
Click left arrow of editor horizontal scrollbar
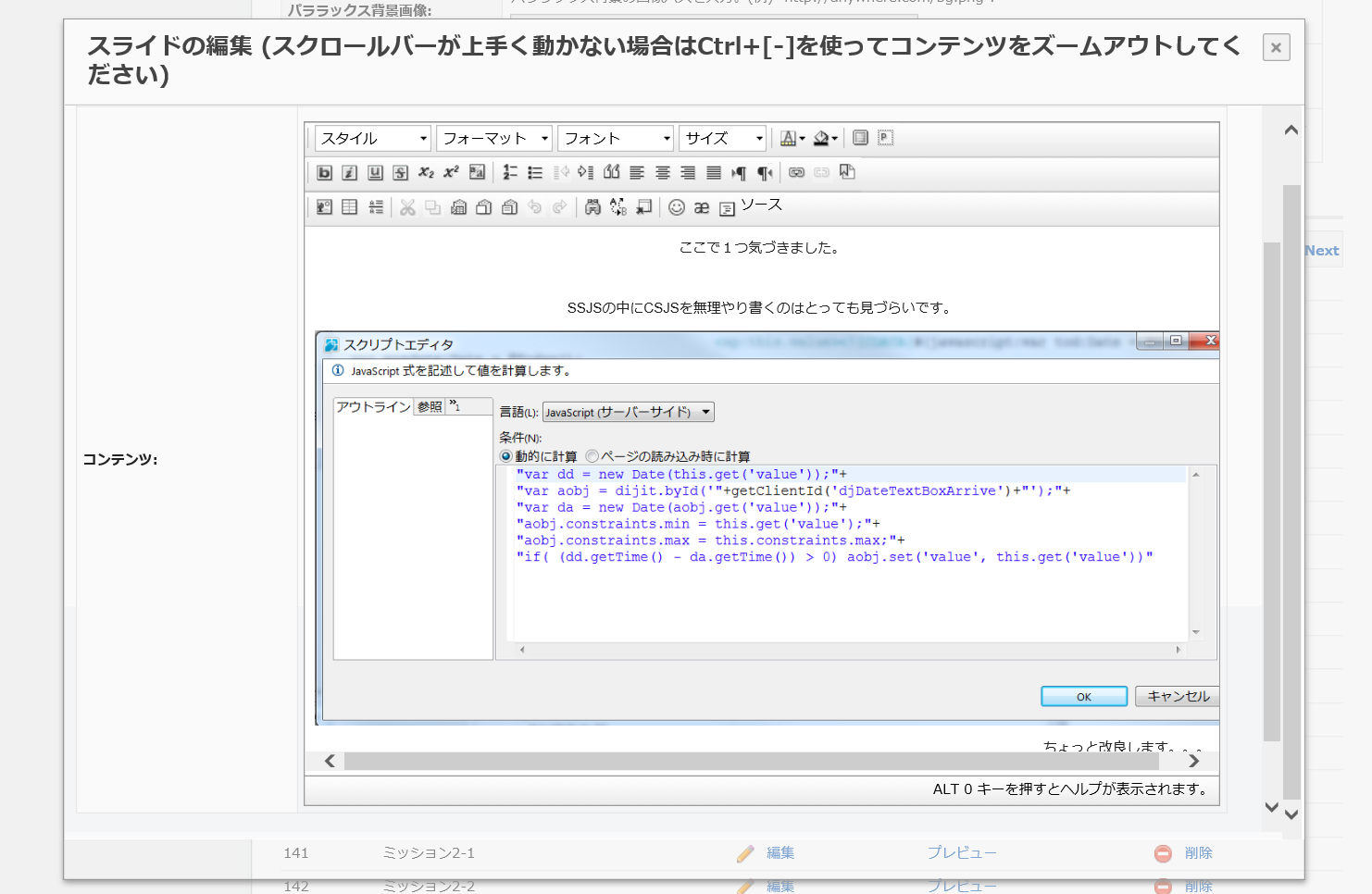[330, 761]
